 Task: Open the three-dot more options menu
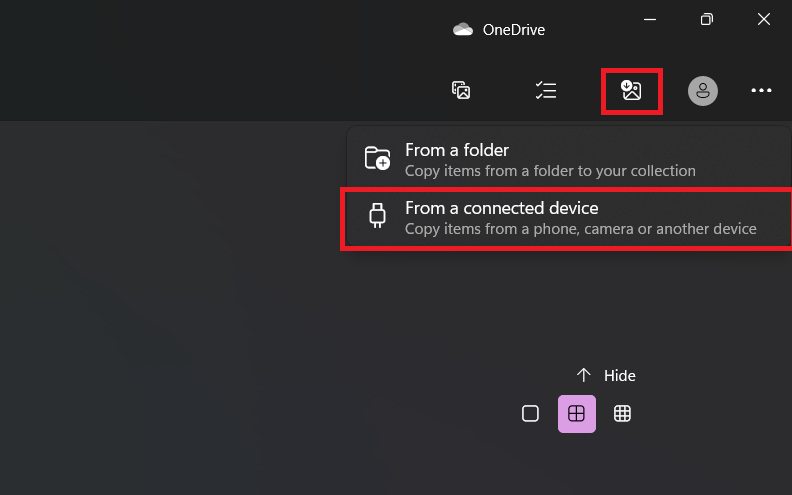tap(761, 90)
